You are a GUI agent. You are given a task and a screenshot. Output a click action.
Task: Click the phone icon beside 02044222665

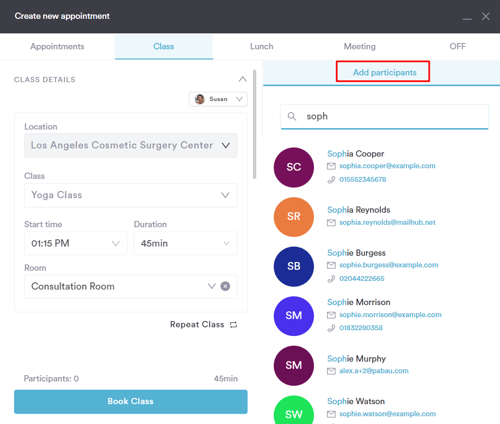pos(331,279)
